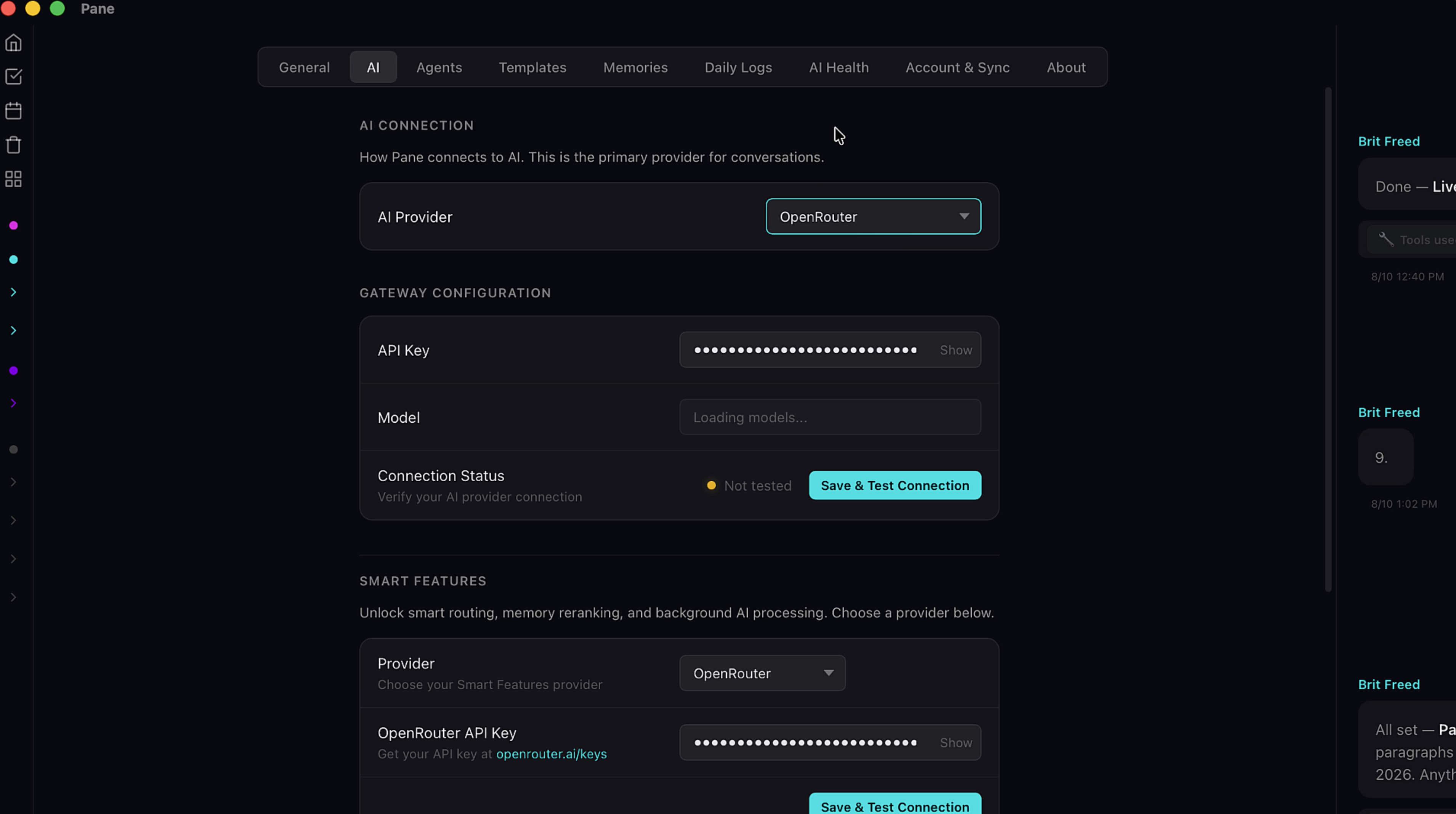
Task: Click the "SMART FEATURES" heading
Action: 423,581
